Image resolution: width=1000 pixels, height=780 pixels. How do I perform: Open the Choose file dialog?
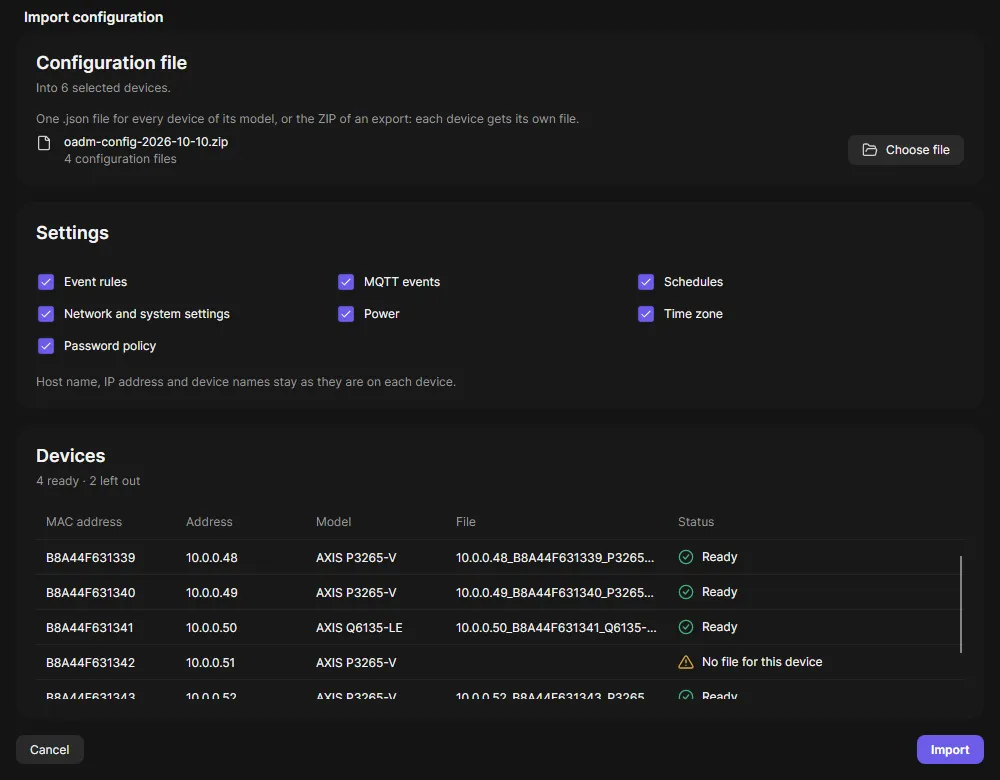pos(906,150)
